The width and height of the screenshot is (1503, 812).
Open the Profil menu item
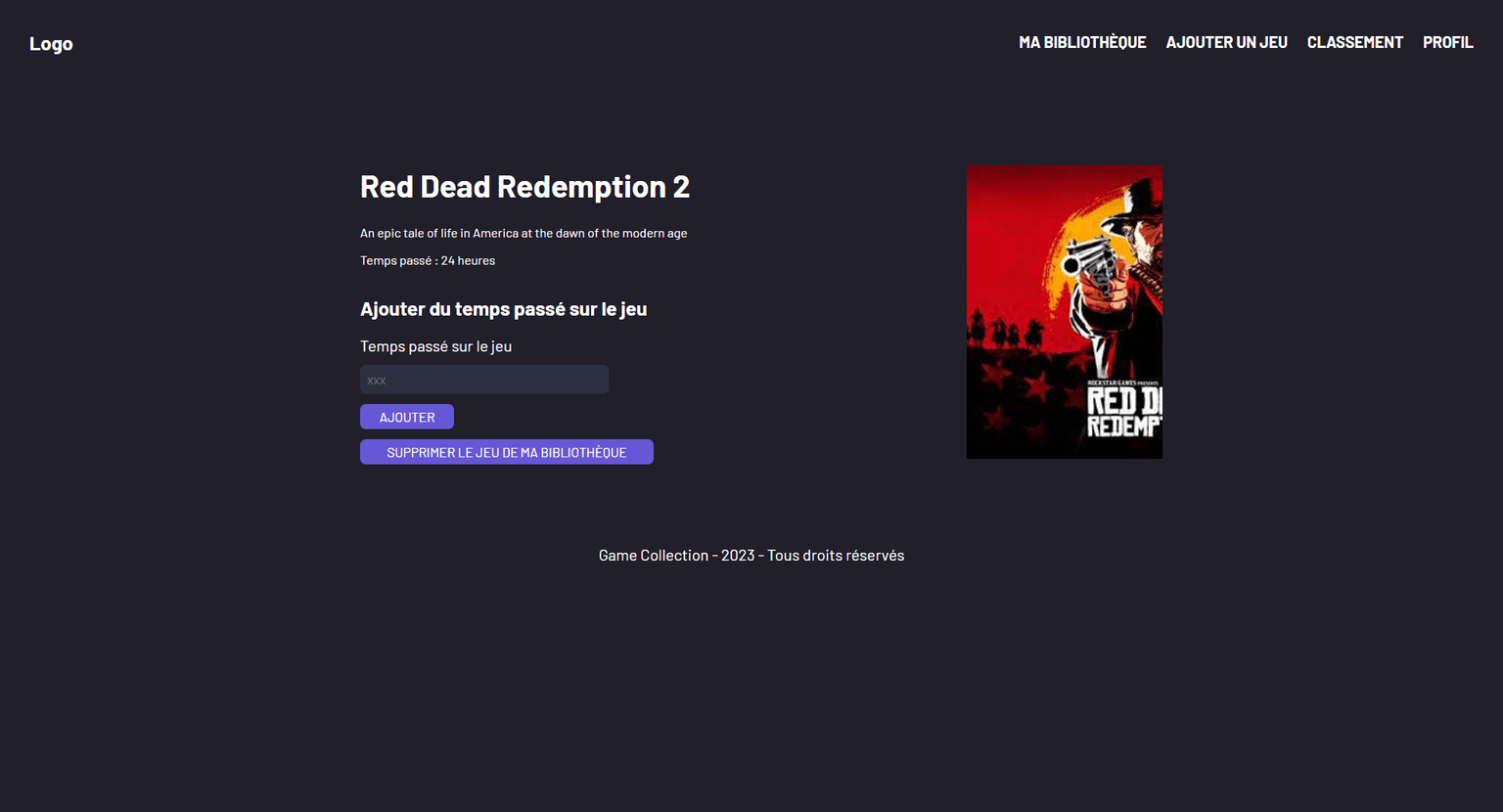(x=1447, y=42)
